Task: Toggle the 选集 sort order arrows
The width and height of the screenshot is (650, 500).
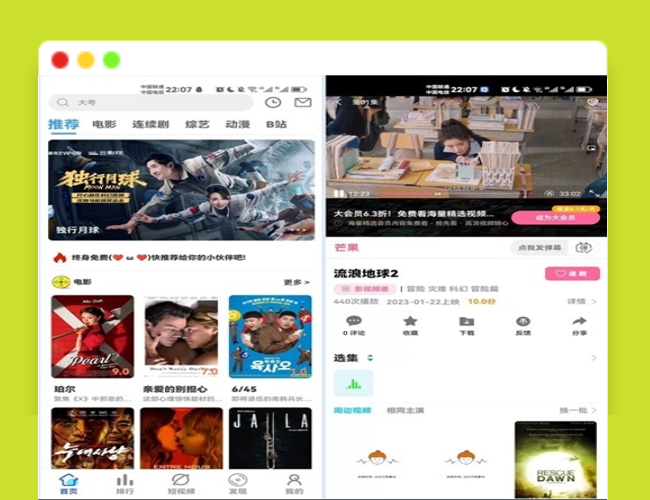Action: click(370, 358)
